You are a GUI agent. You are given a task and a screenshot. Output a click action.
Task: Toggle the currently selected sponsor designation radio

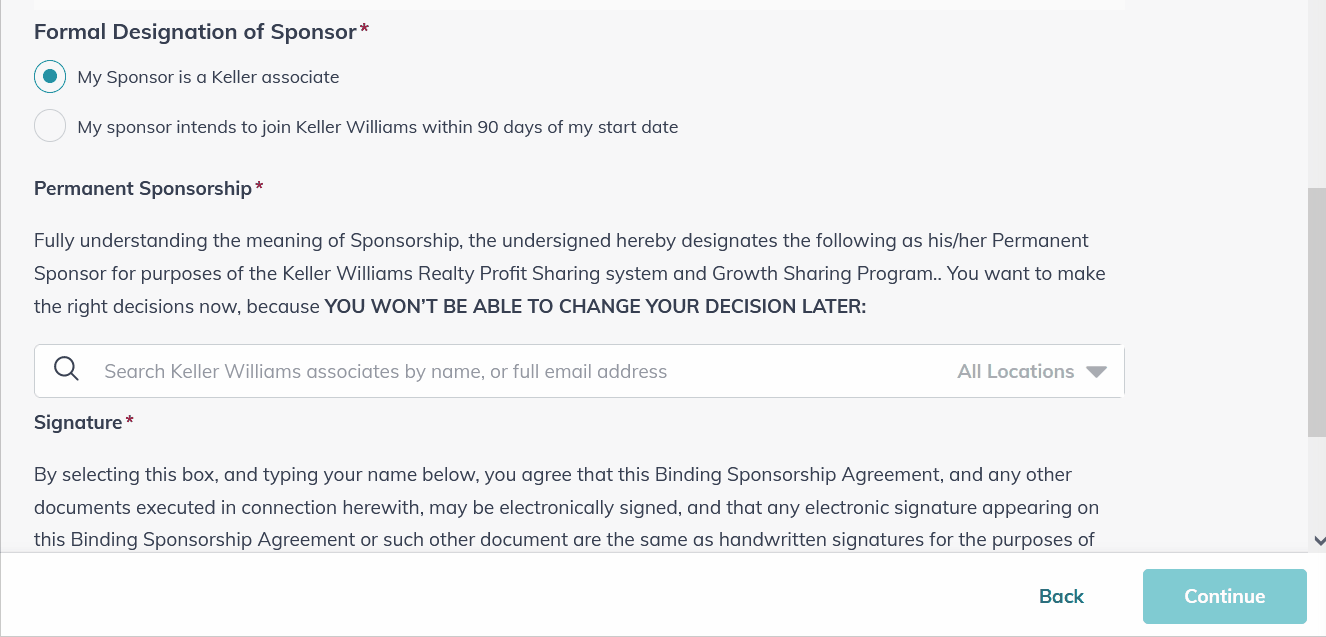(50, 76)
